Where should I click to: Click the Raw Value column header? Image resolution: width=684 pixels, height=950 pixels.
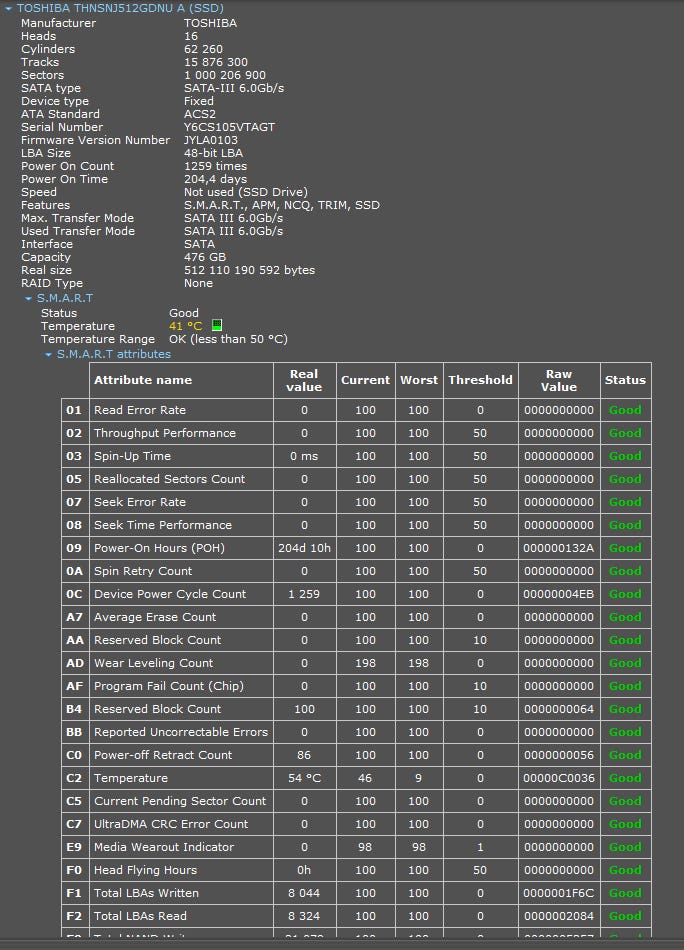tap(558, 380)
